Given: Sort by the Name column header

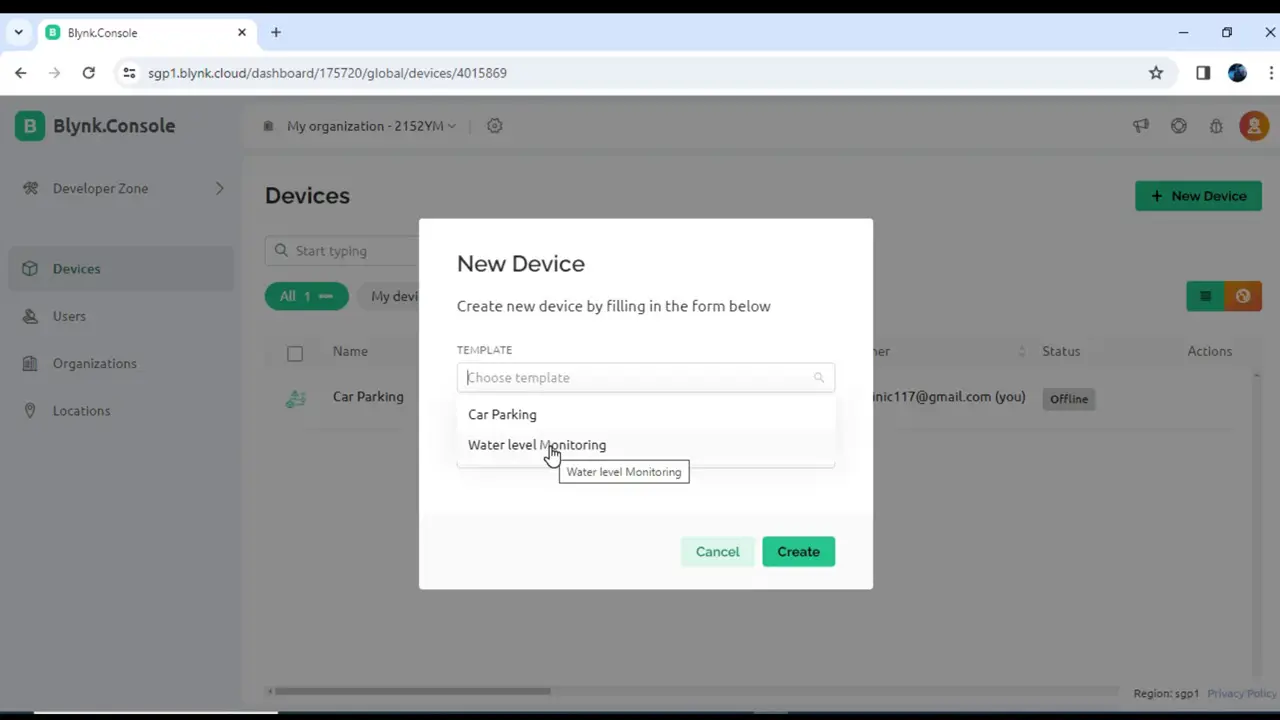Looking at the screenshot, I should click(350, 351).
